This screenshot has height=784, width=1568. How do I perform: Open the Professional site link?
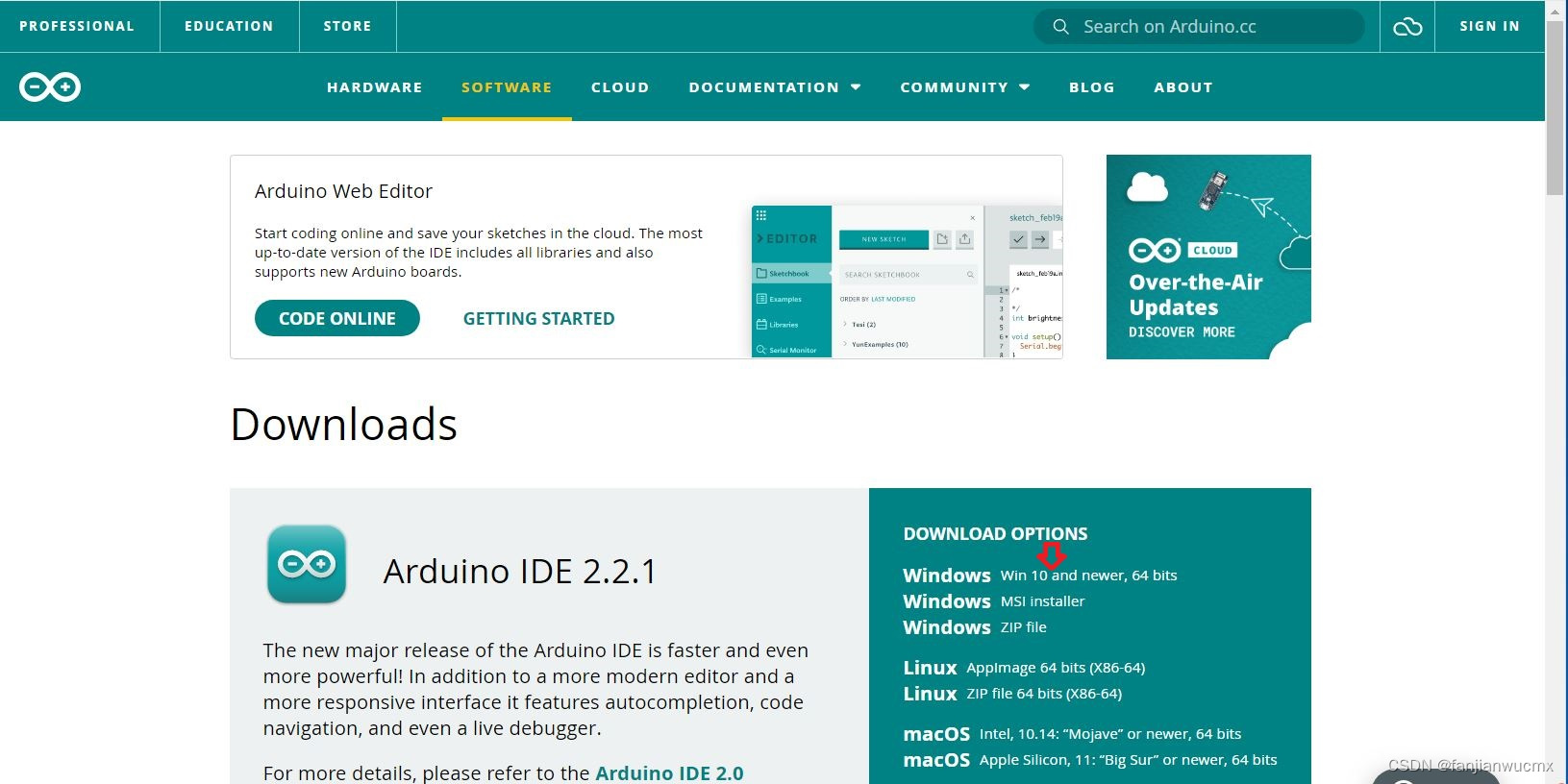click(77, 26)
